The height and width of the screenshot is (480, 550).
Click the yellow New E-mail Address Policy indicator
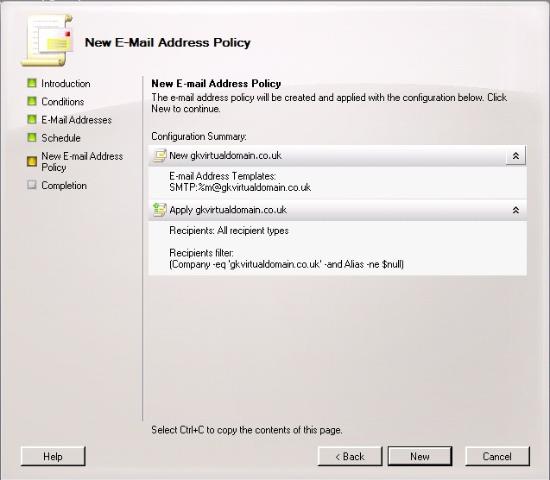32,161
